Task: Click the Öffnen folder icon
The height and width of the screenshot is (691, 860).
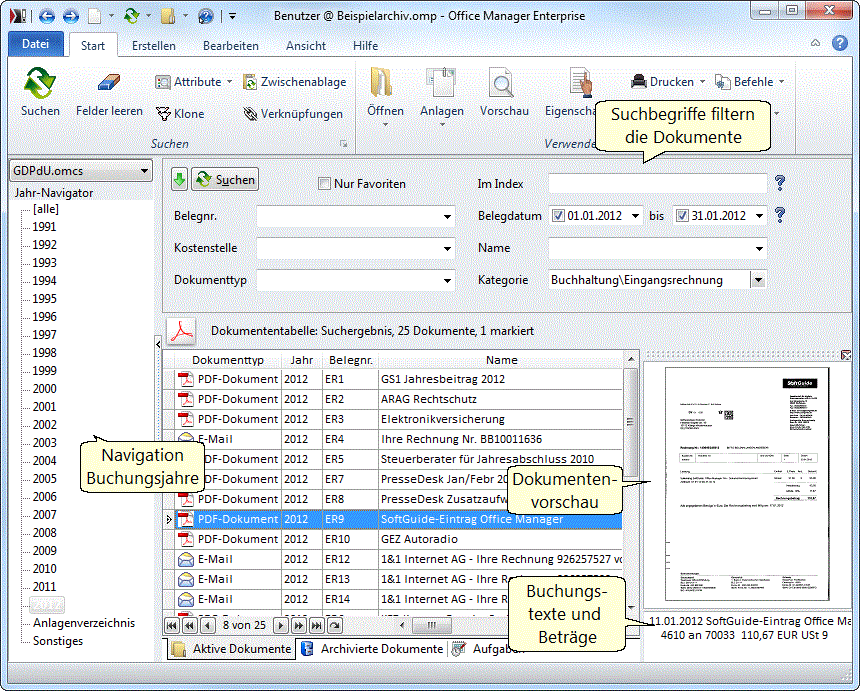Action: (382, 82)
